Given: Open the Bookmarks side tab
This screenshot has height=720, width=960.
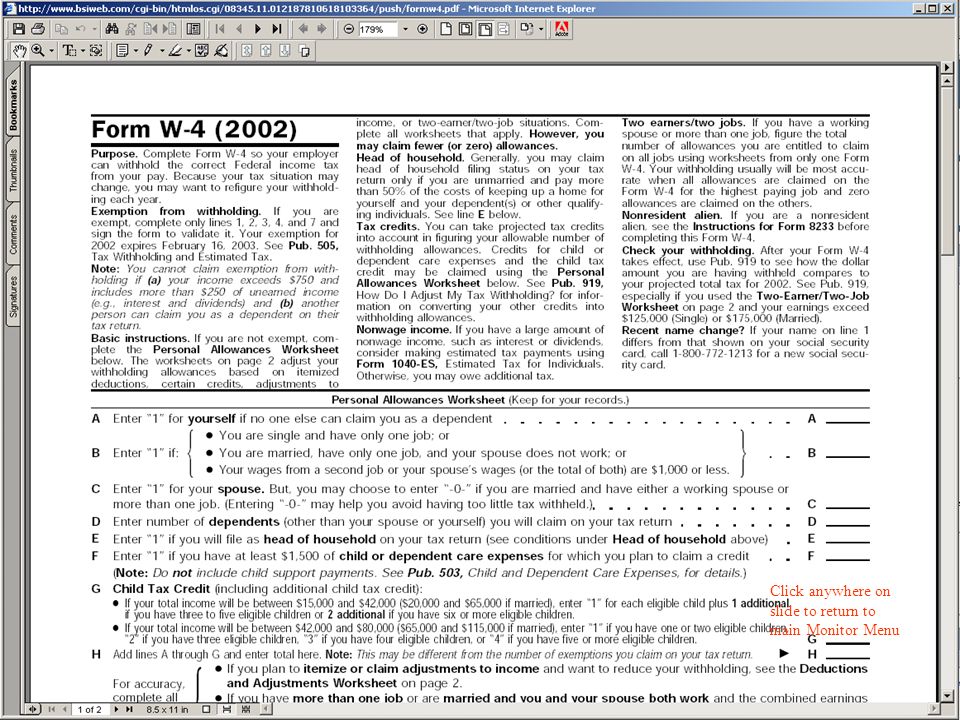Looking at the screenshot, I should [13, 104].
